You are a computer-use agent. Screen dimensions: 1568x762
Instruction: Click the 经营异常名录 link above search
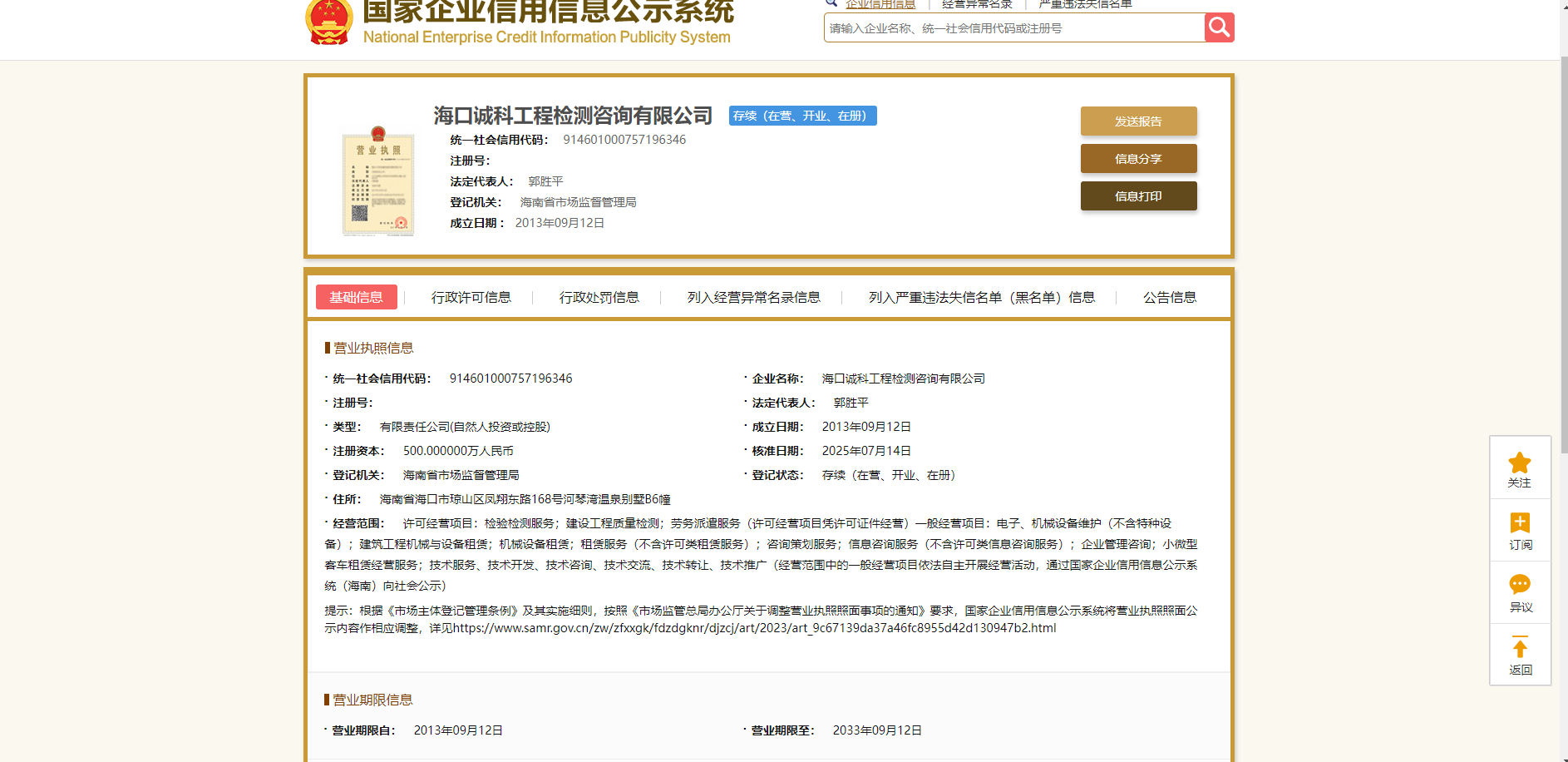pos(977,5)
